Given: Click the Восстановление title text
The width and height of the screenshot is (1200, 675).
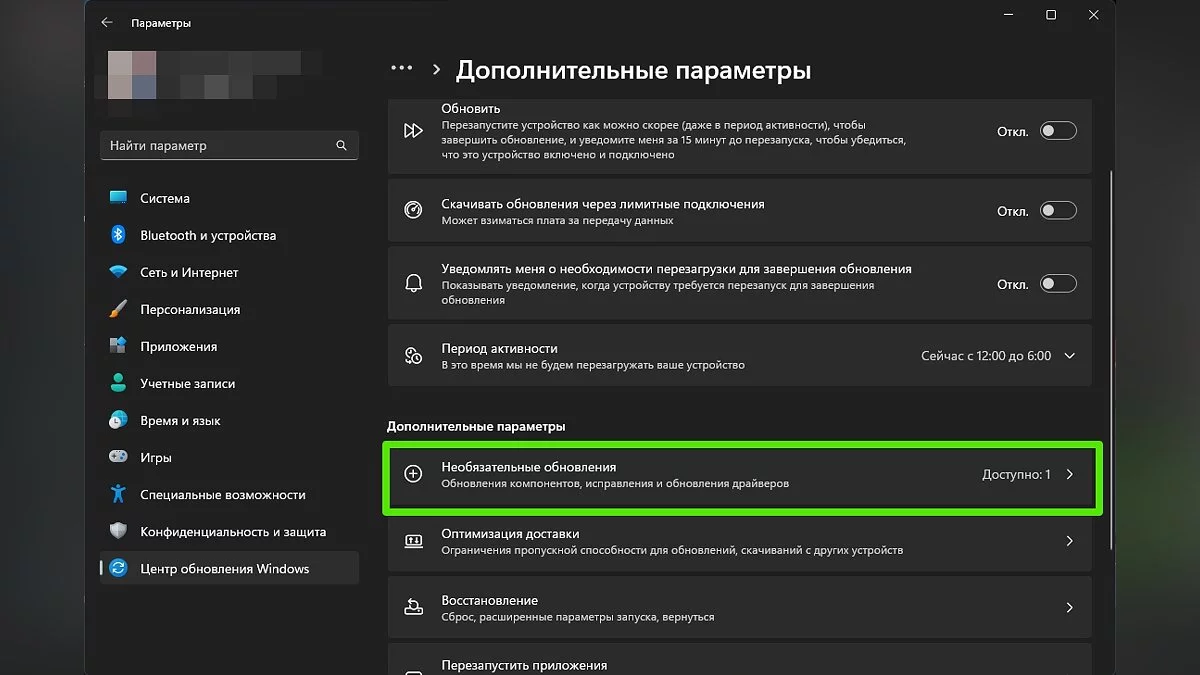Looking at the screenshot, I should click(490, 601).
